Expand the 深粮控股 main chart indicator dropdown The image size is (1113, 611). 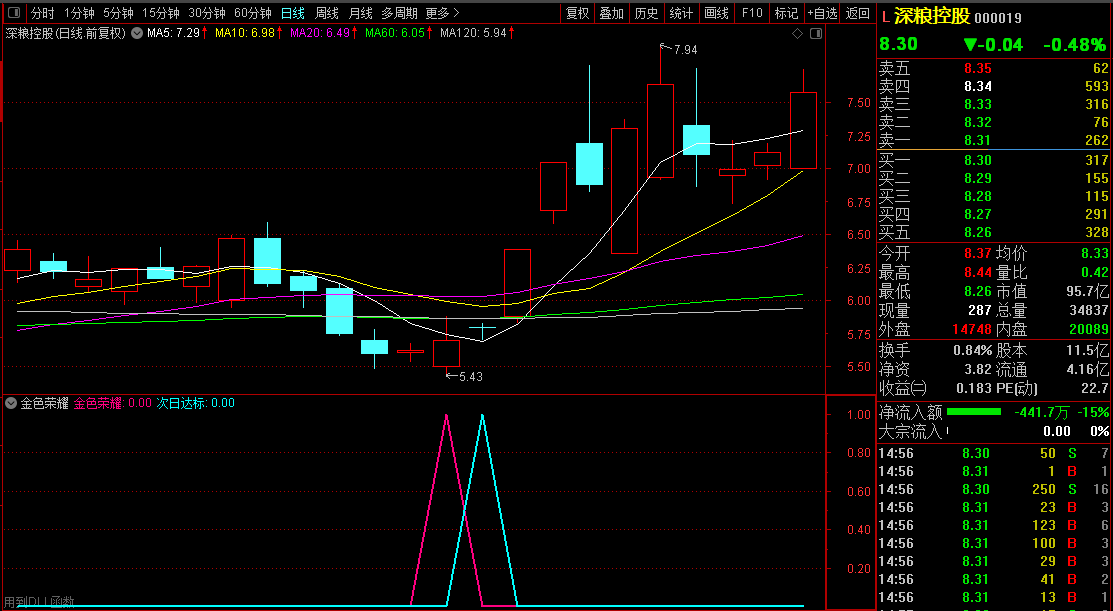coord(137,33)
